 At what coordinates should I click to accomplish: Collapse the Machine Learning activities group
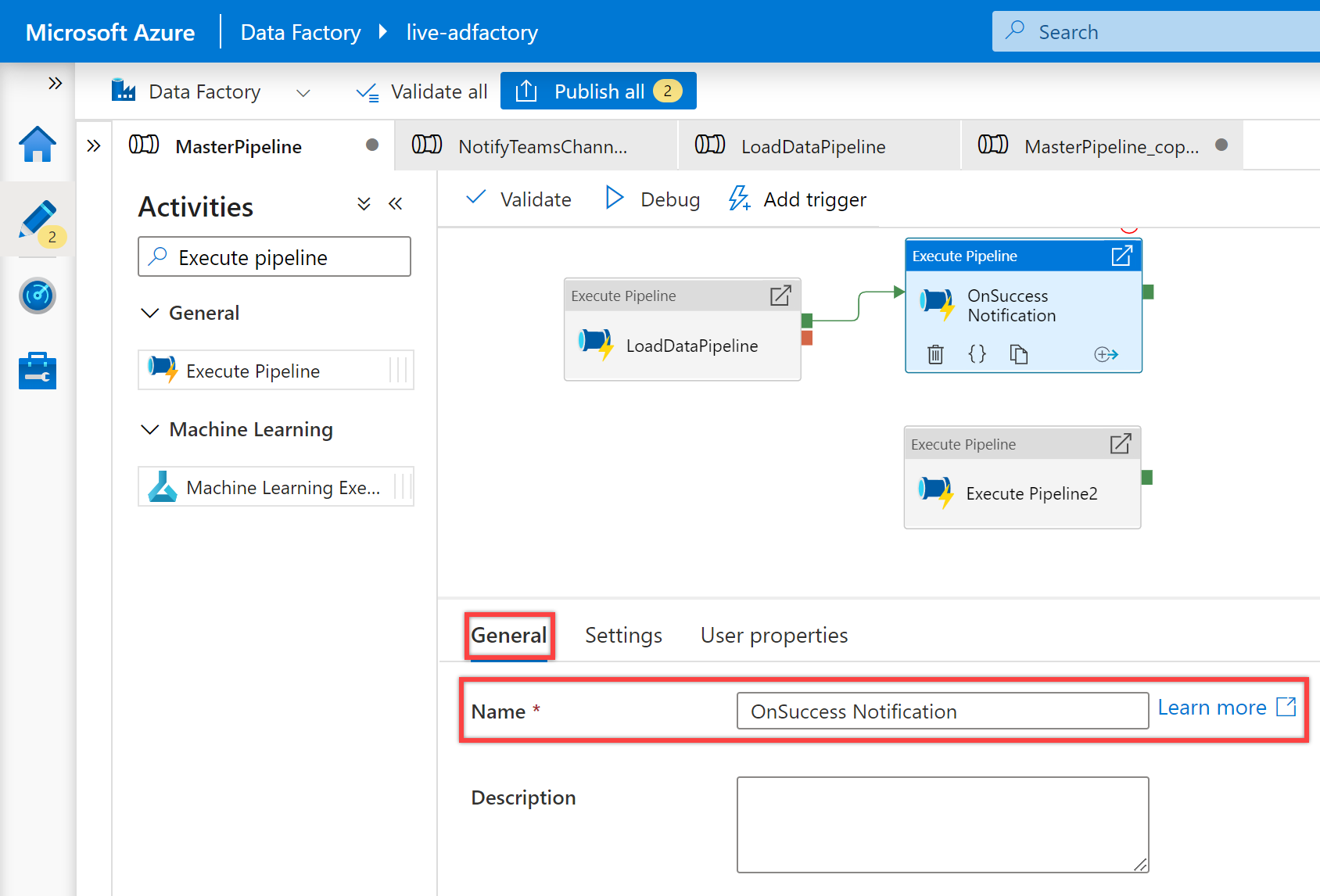tap(149, 429)
